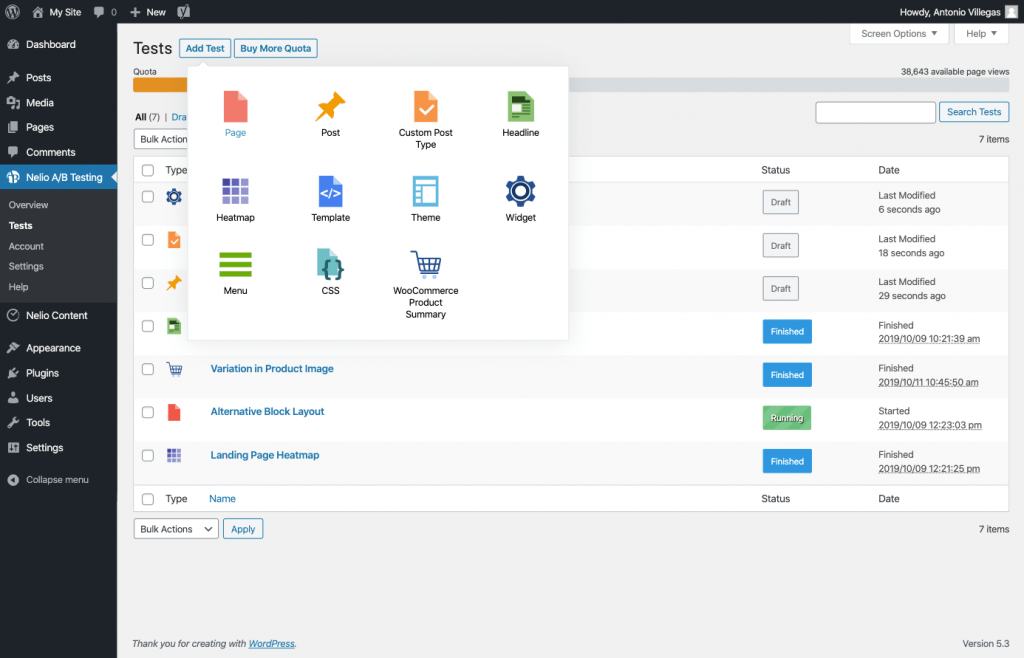
Task: Open My Site from admin bar
Action: point(56,12)
